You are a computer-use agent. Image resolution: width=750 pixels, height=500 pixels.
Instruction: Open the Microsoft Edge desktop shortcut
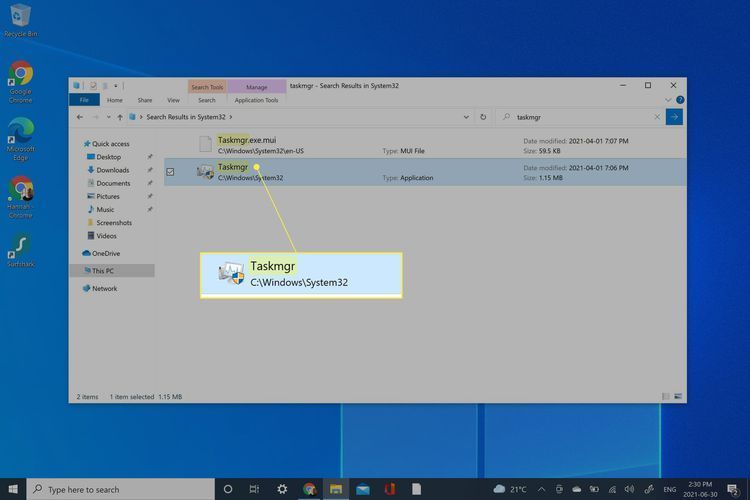(x=20, y=131)
